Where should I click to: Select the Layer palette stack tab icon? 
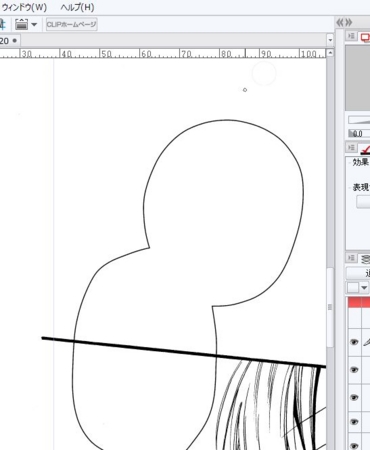click(x=365, y=259)
